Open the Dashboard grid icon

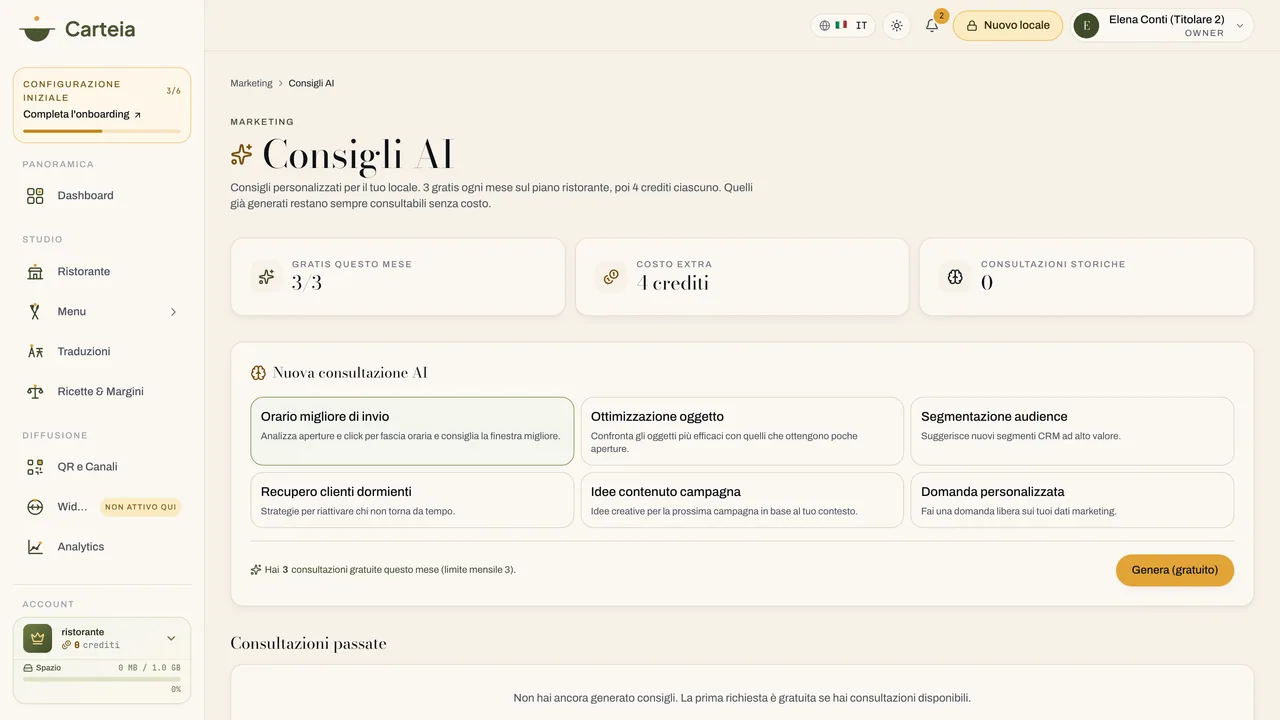pyautogui.click(x=35, y=196)
